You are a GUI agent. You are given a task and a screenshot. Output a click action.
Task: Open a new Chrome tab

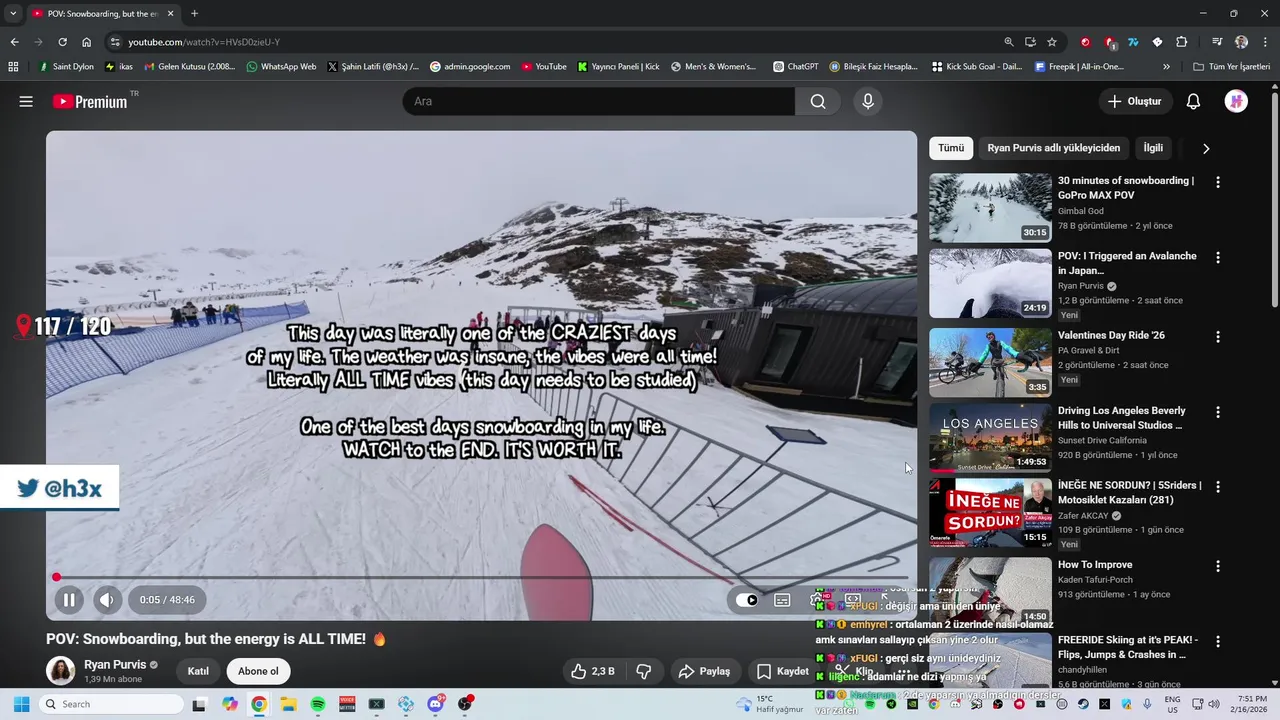[194, 13]
